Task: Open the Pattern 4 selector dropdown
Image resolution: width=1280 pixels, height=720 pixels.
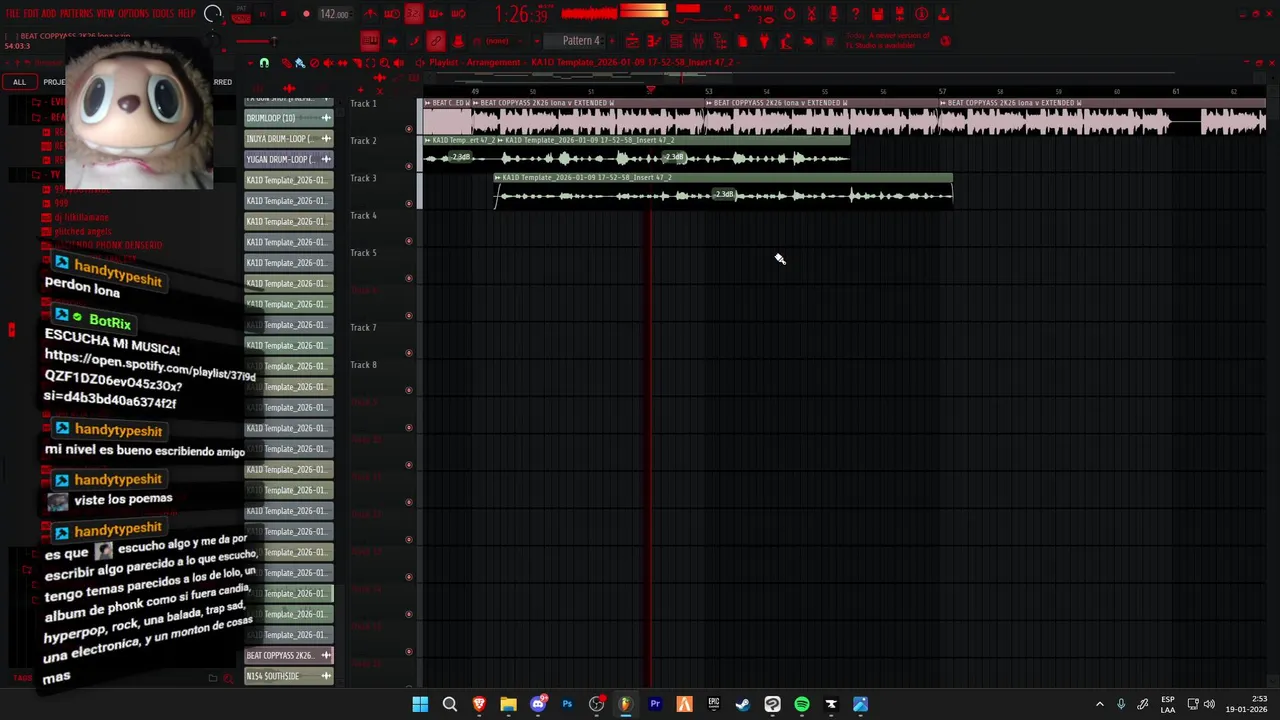Action: pos(575,41)
